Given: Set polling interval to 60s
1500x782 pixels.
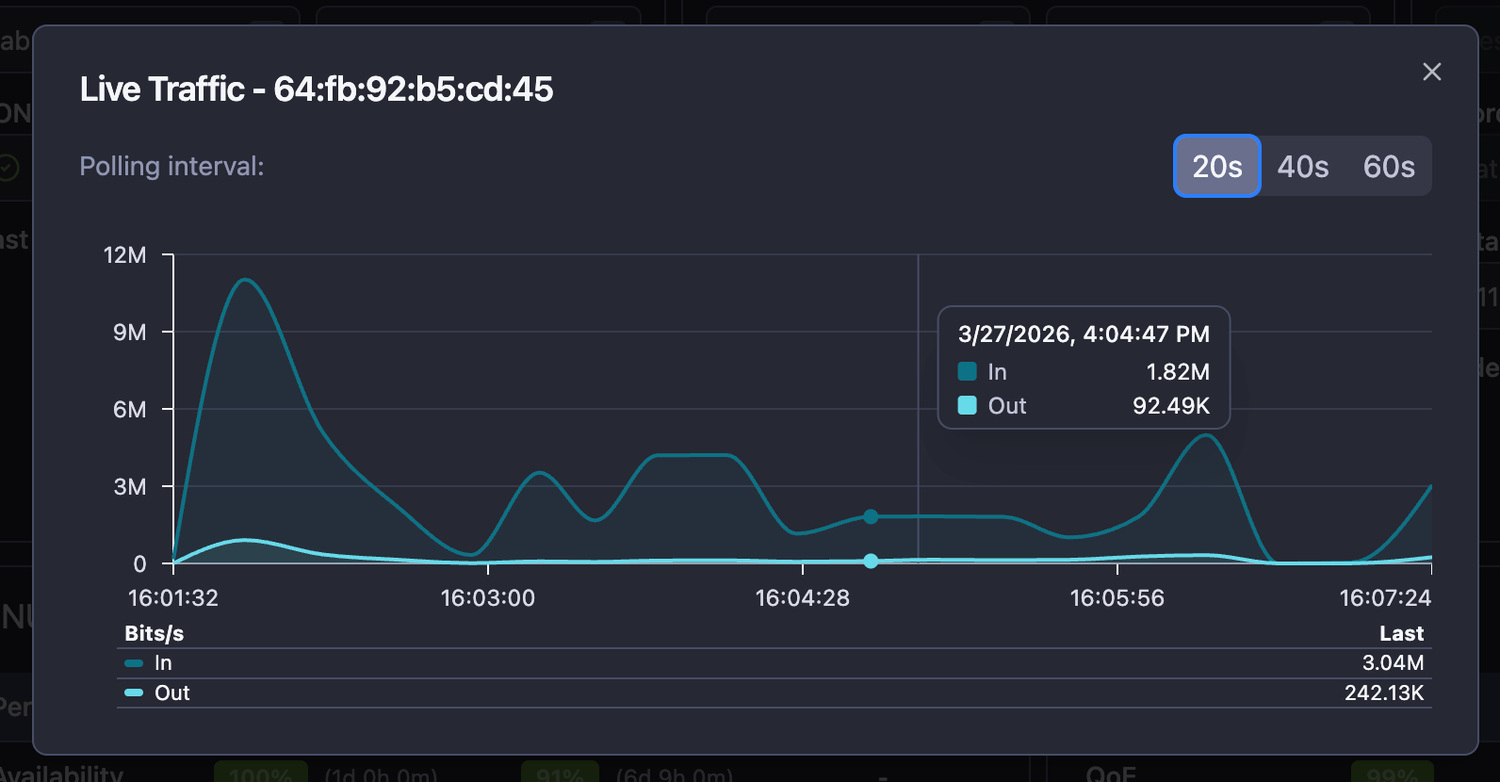Looking at the screenshot, I should (1389, 166).
